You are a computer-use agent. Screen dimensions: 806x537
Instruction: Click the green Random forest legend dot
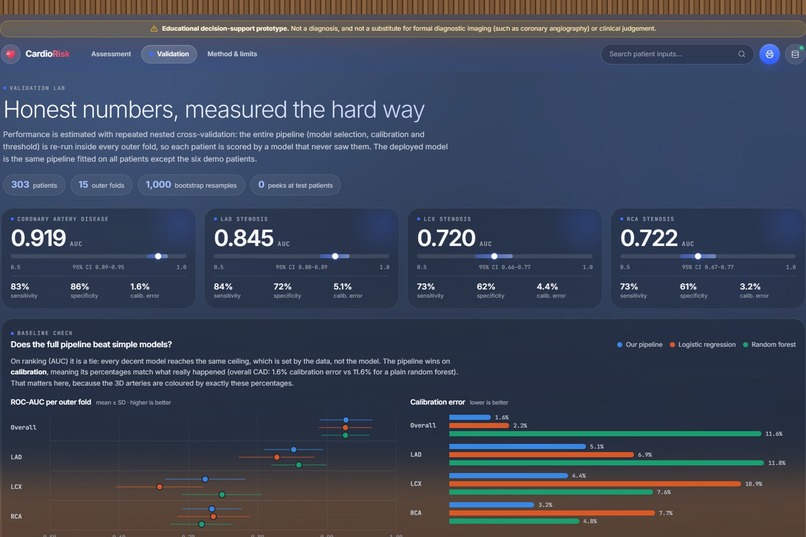point(745,345)
